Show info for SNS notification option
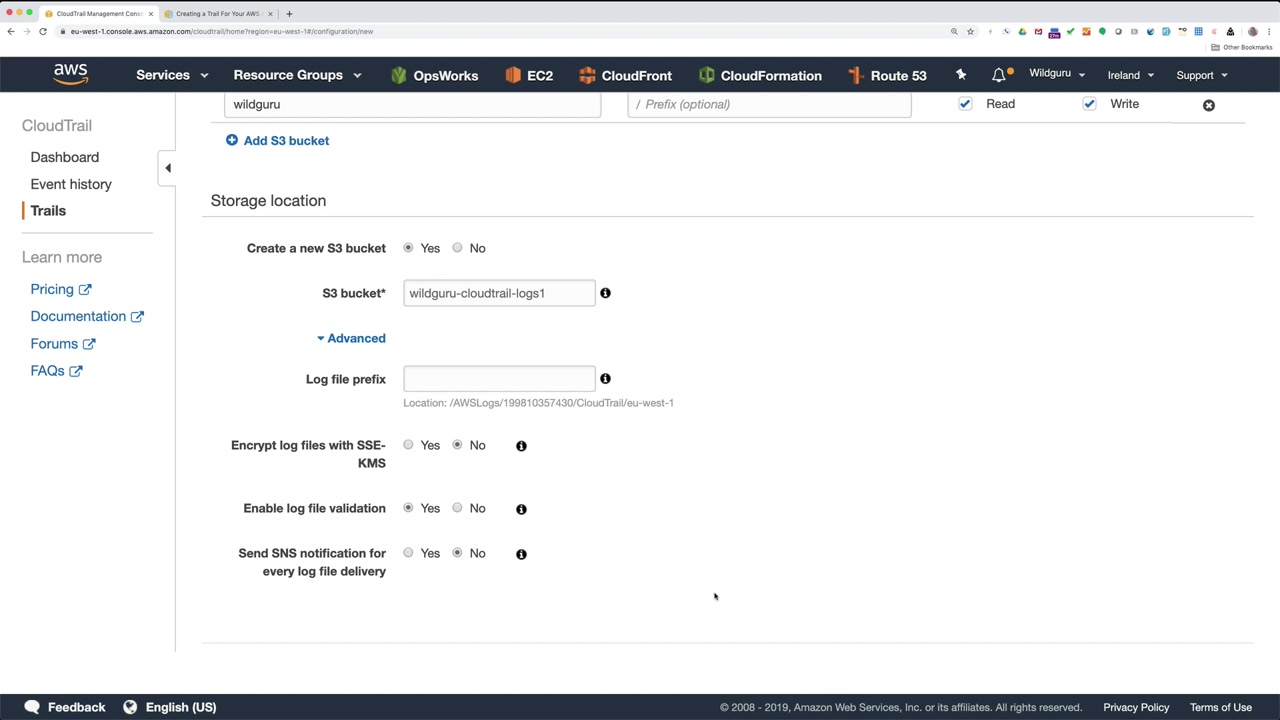 tap(521, 554)
